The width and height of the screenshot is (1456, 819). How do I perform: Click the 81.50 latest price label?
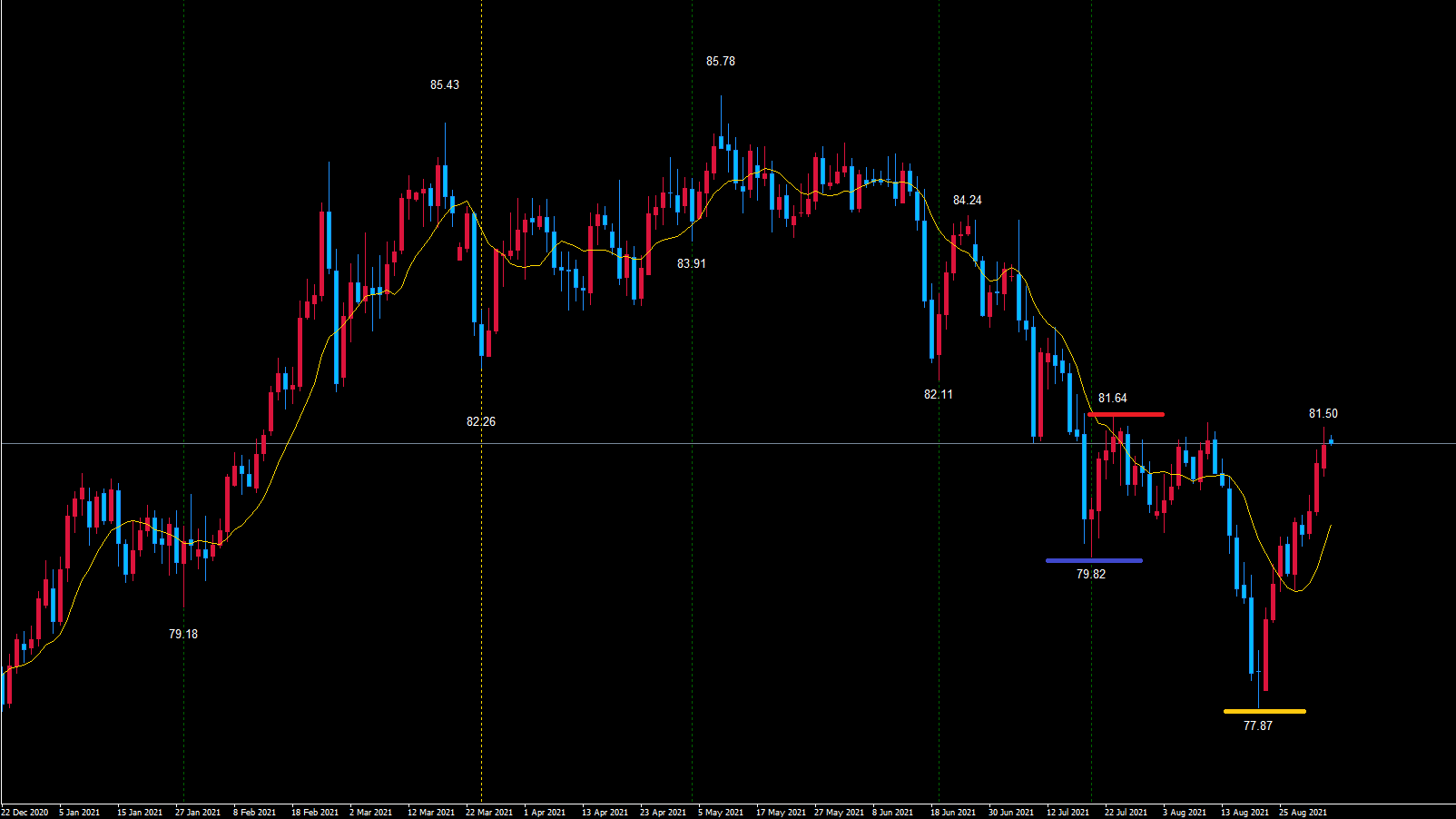click(x=1323, y=414)
